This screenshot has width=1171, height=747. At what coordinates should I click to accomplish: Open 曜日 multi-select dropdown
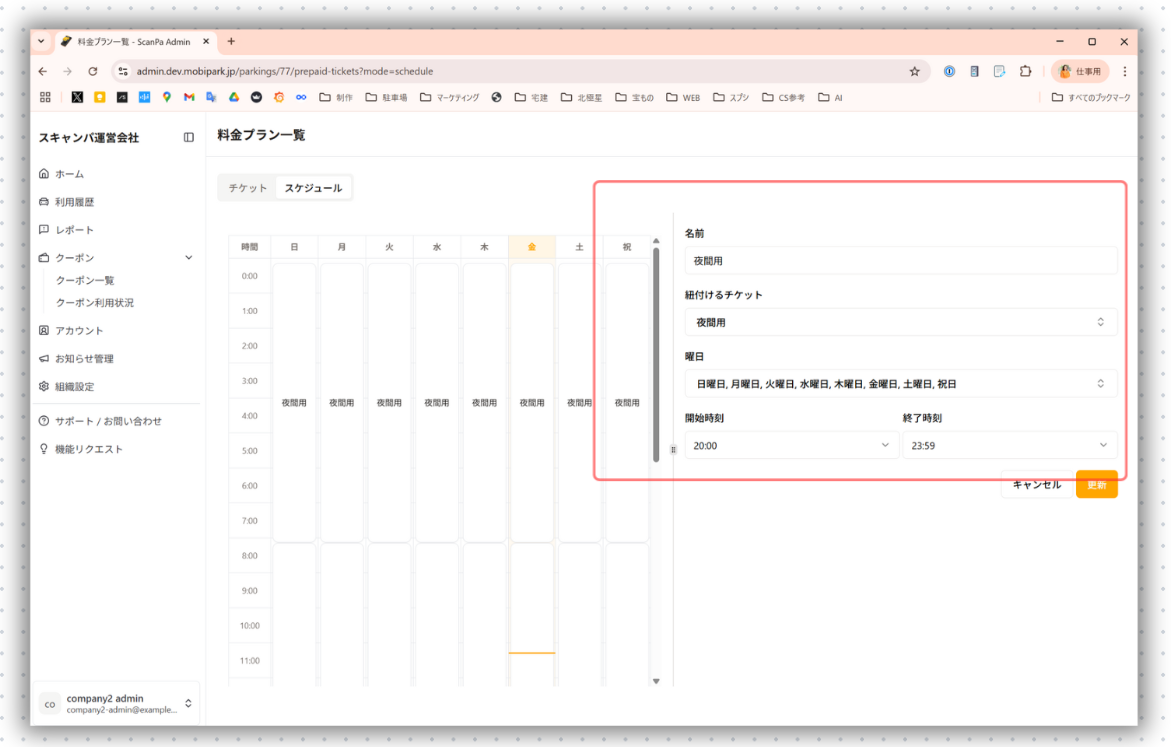[x=900, y=384]
